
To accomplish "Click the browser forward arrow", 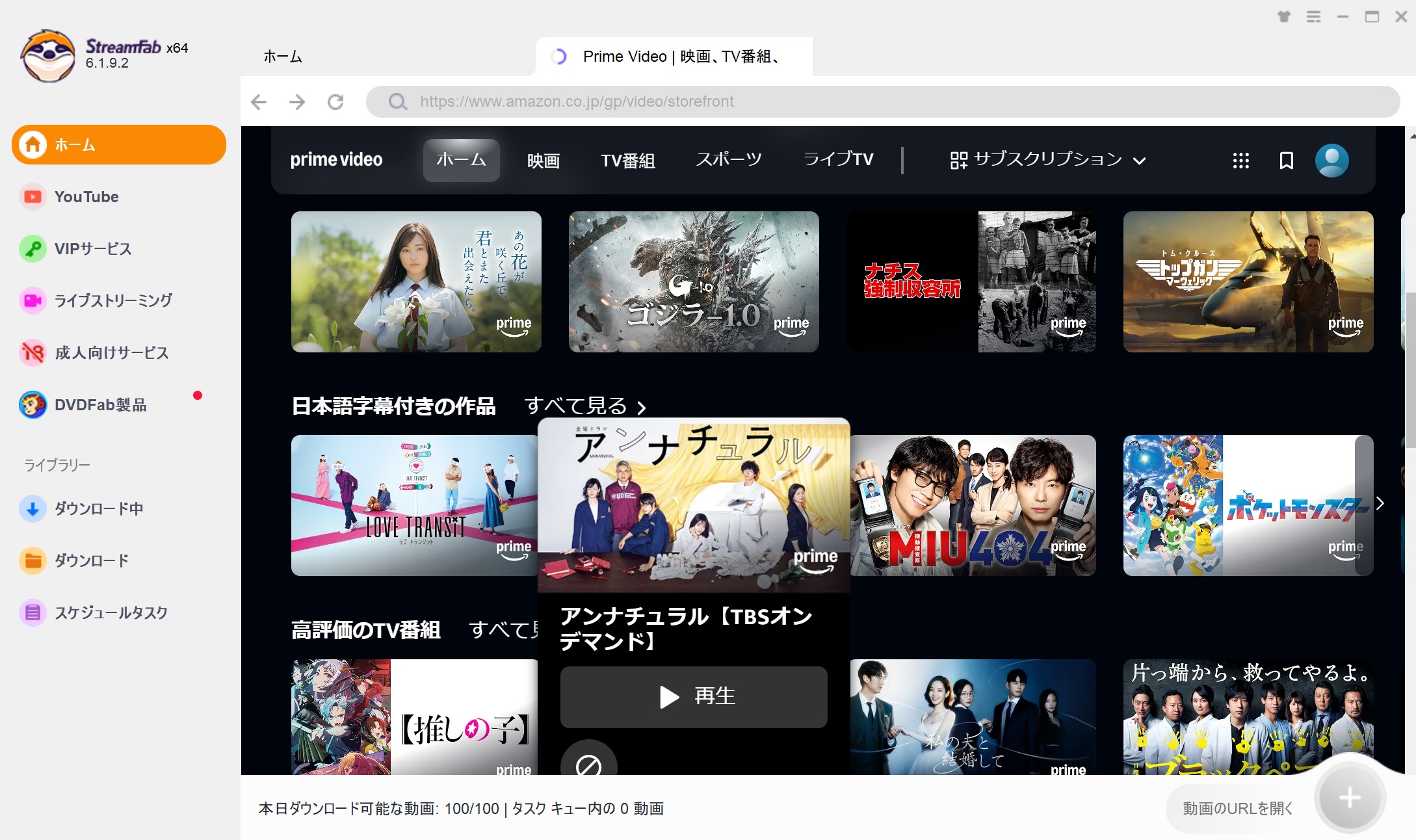I will (297, 101).
